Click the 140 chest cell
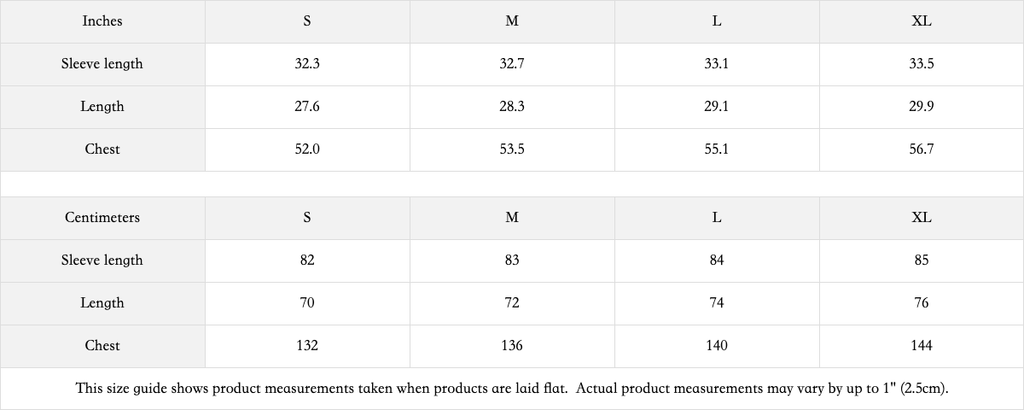This screenshot has width=1024, height=410. click(x=717, y=347)
